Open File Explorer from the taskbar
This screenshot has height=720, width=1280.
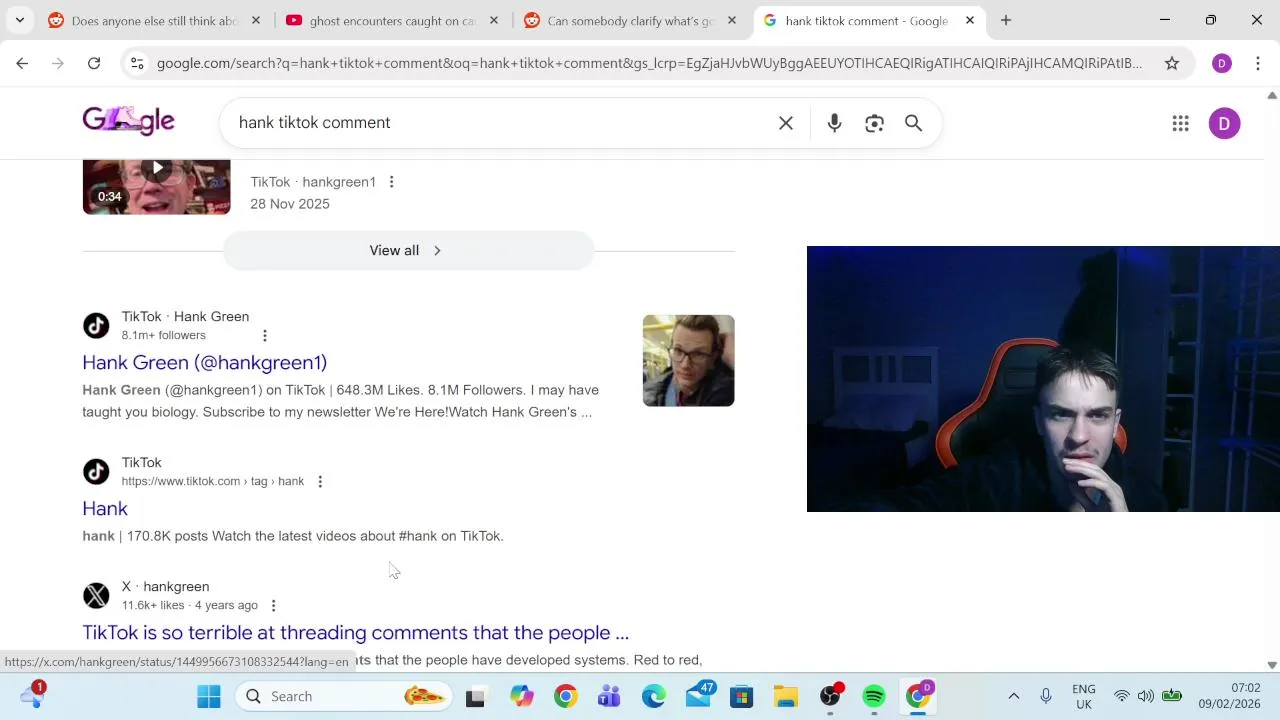[x=785, y=696]
